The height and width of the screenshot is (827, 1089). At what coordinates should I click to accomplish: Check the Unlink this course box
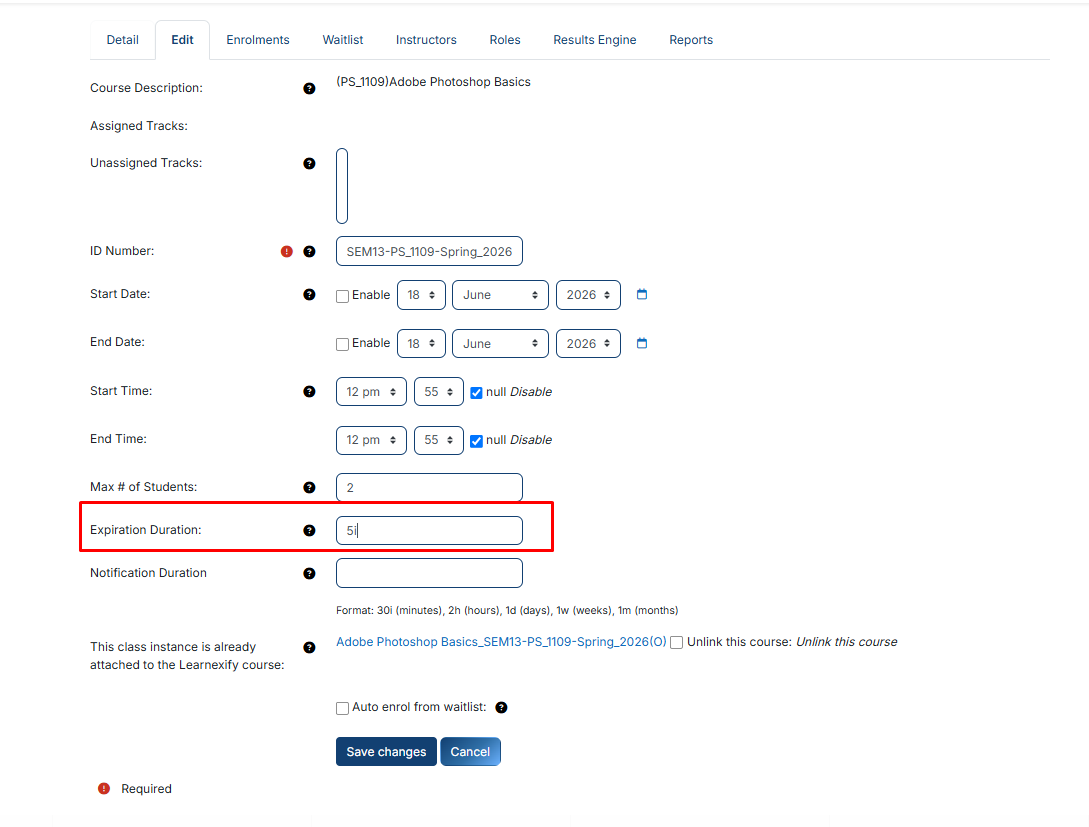pyautogui.click(x=676, y=642)
